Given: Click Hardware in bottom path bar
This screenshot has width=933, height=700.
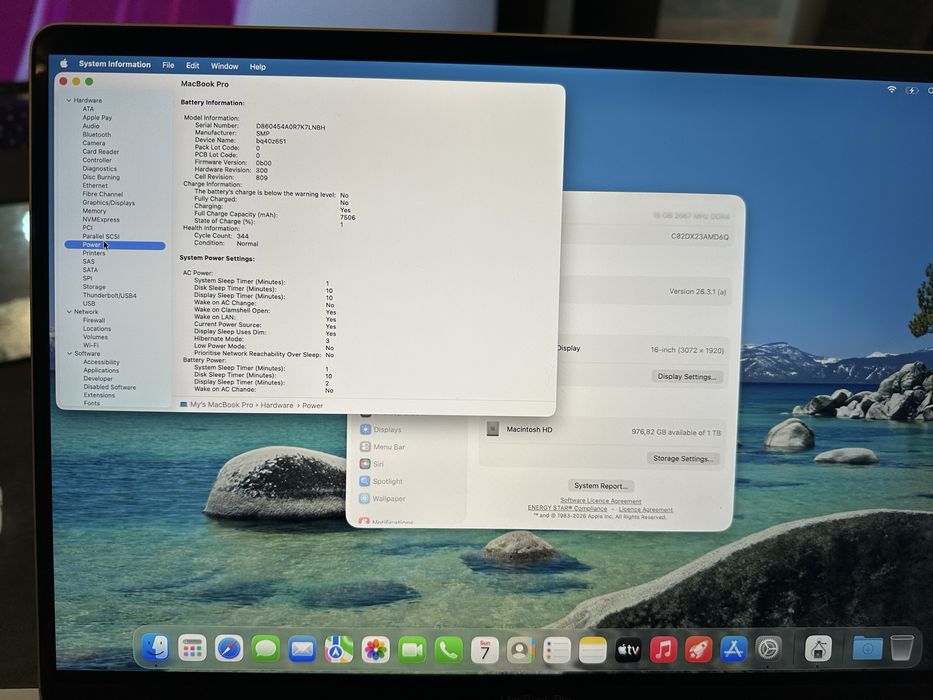Looking at the screenshot, I should pyautogui.click(x=277, y=405).
